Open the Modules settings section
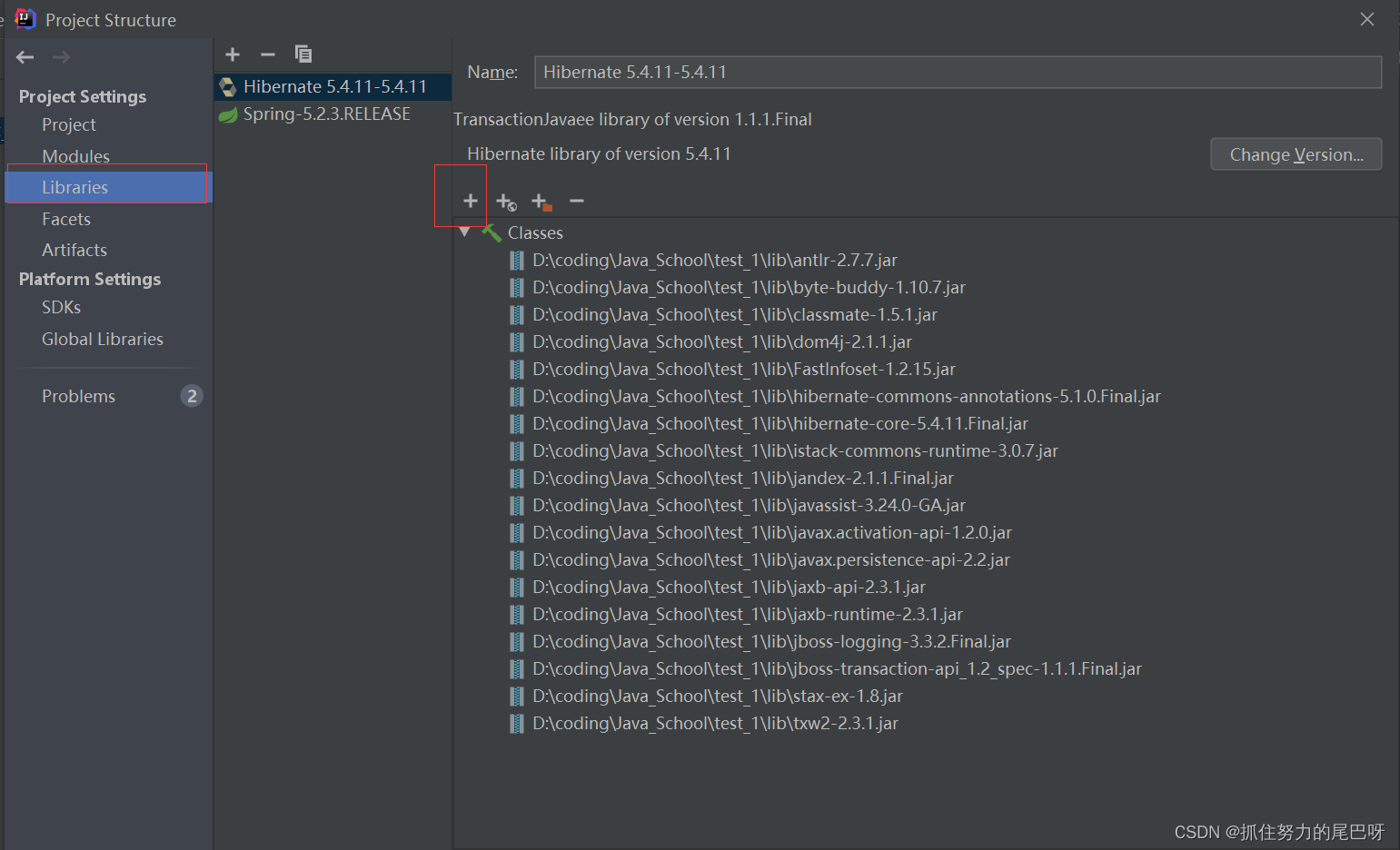The width and height of the screenshot is (1400, 850). point(75,156)
